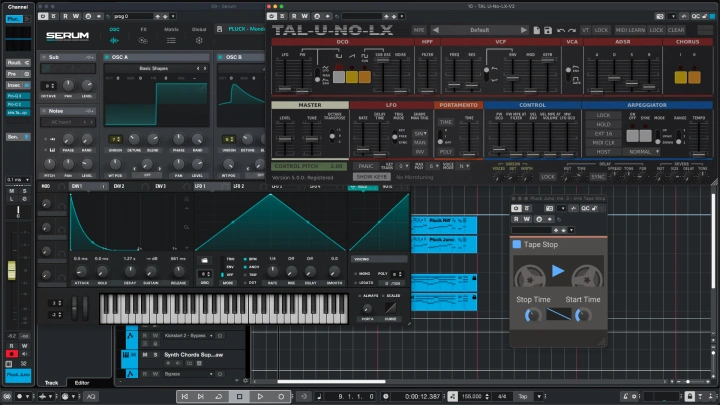
Task: Toggle TAL DCO pulse wave button
Action: point(339,76)
